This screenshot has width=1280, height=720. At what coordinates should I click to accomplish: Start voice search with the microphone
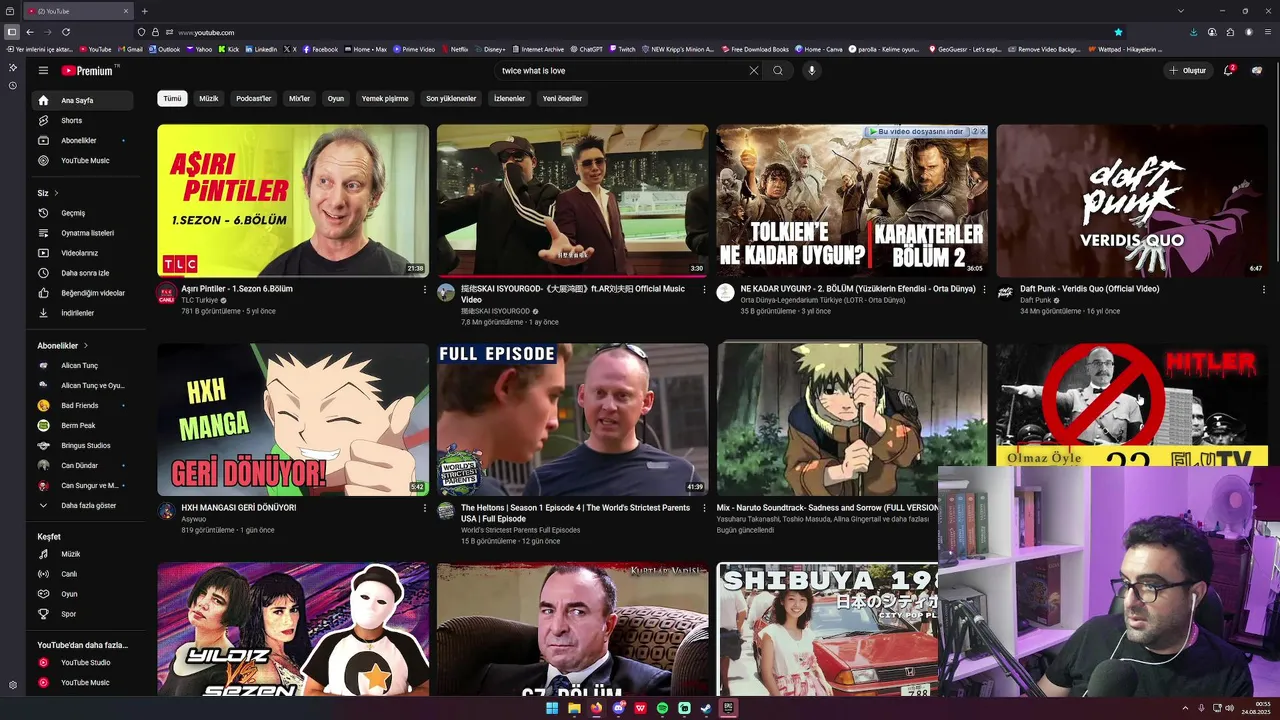(x=812, y=71)
